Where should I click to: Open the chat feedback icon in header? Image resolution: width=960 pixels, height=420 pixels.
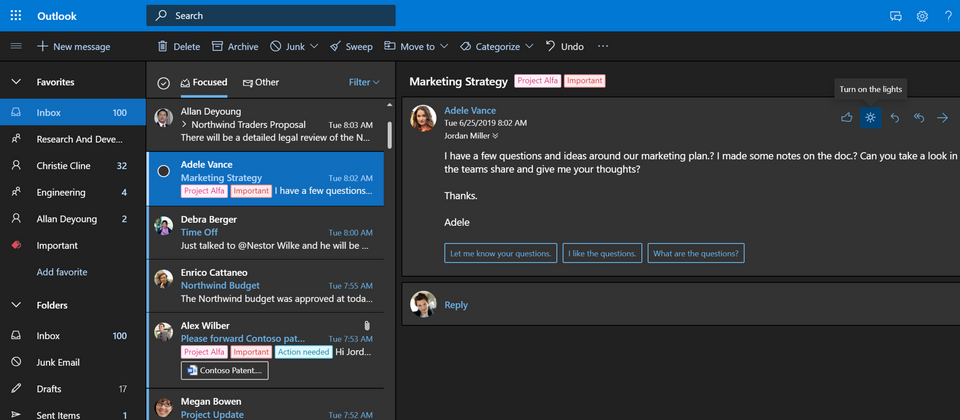[x=896, y=16]
